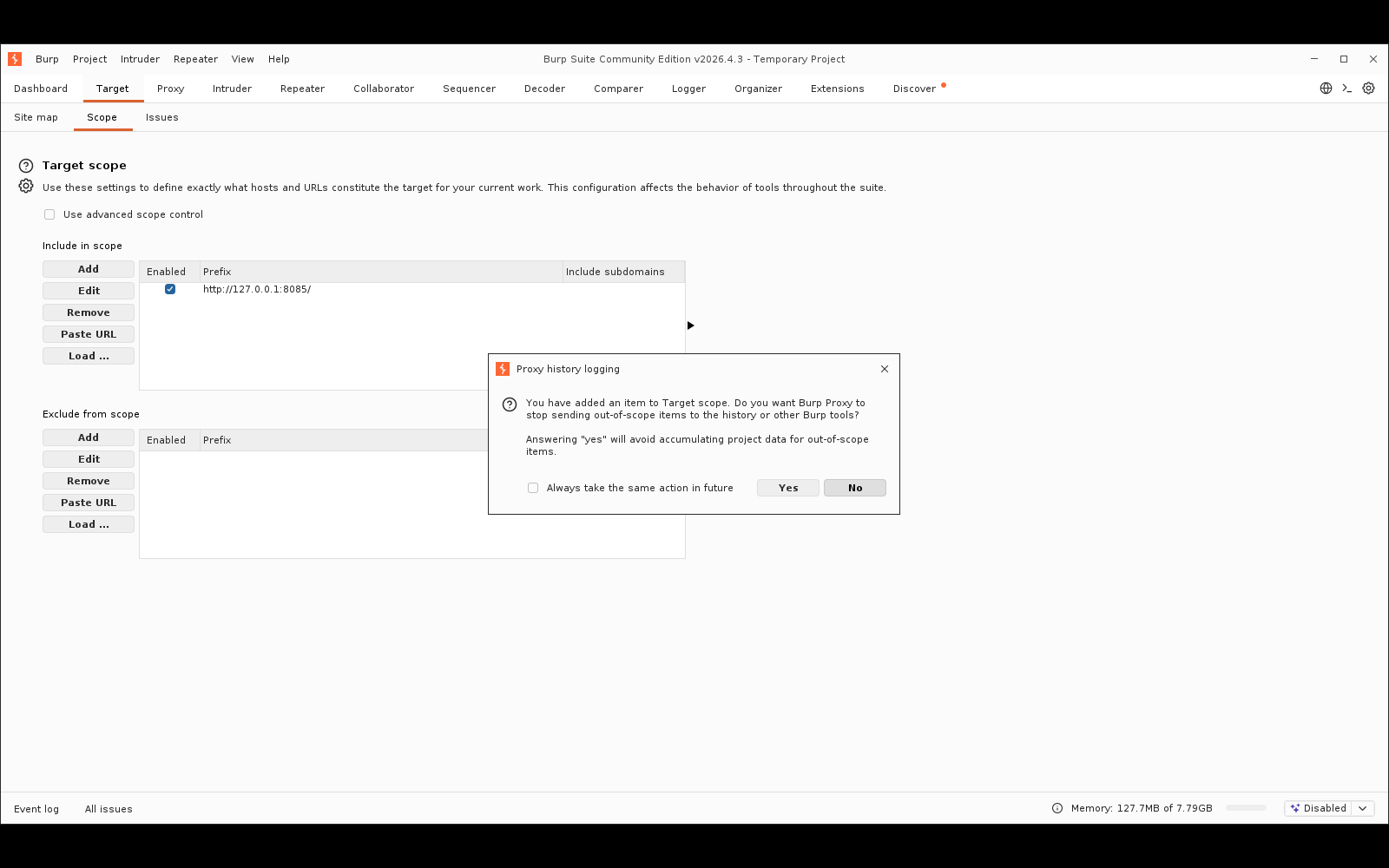
Task: Open the Intruder menu in menu bar
Action: tap(140, 59)
